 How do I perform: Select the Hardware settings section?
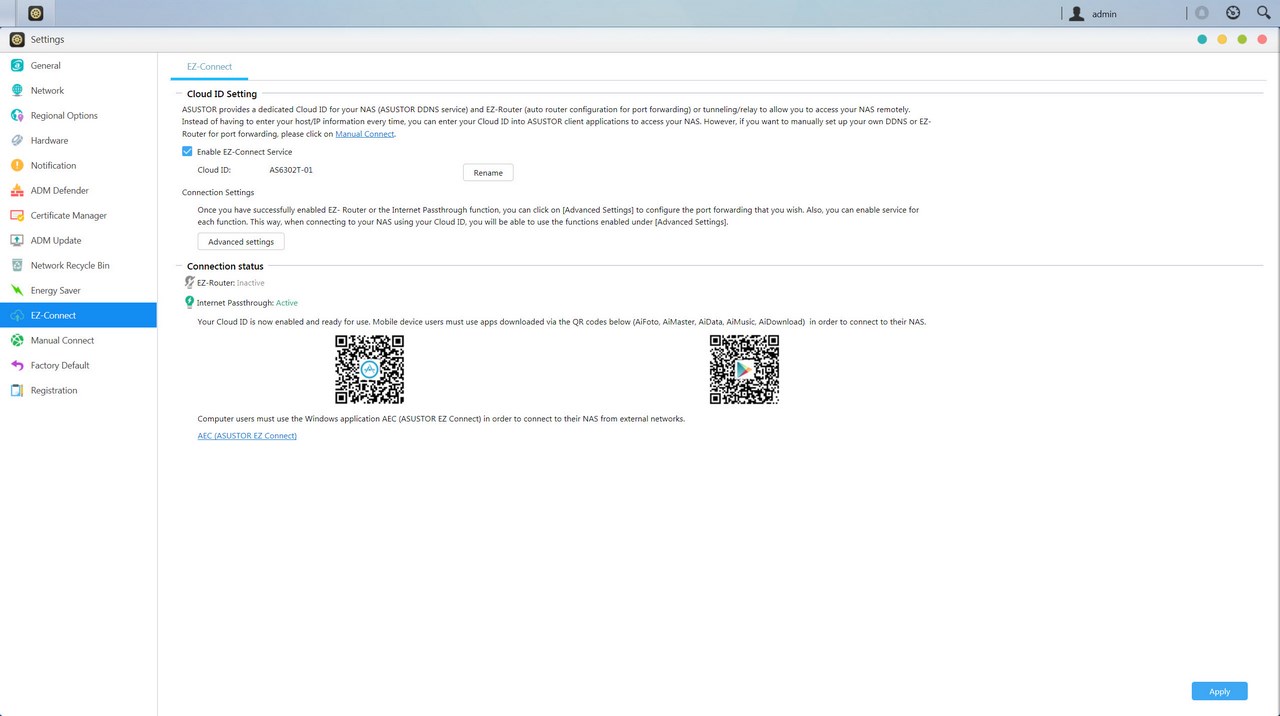pos(78,141)
